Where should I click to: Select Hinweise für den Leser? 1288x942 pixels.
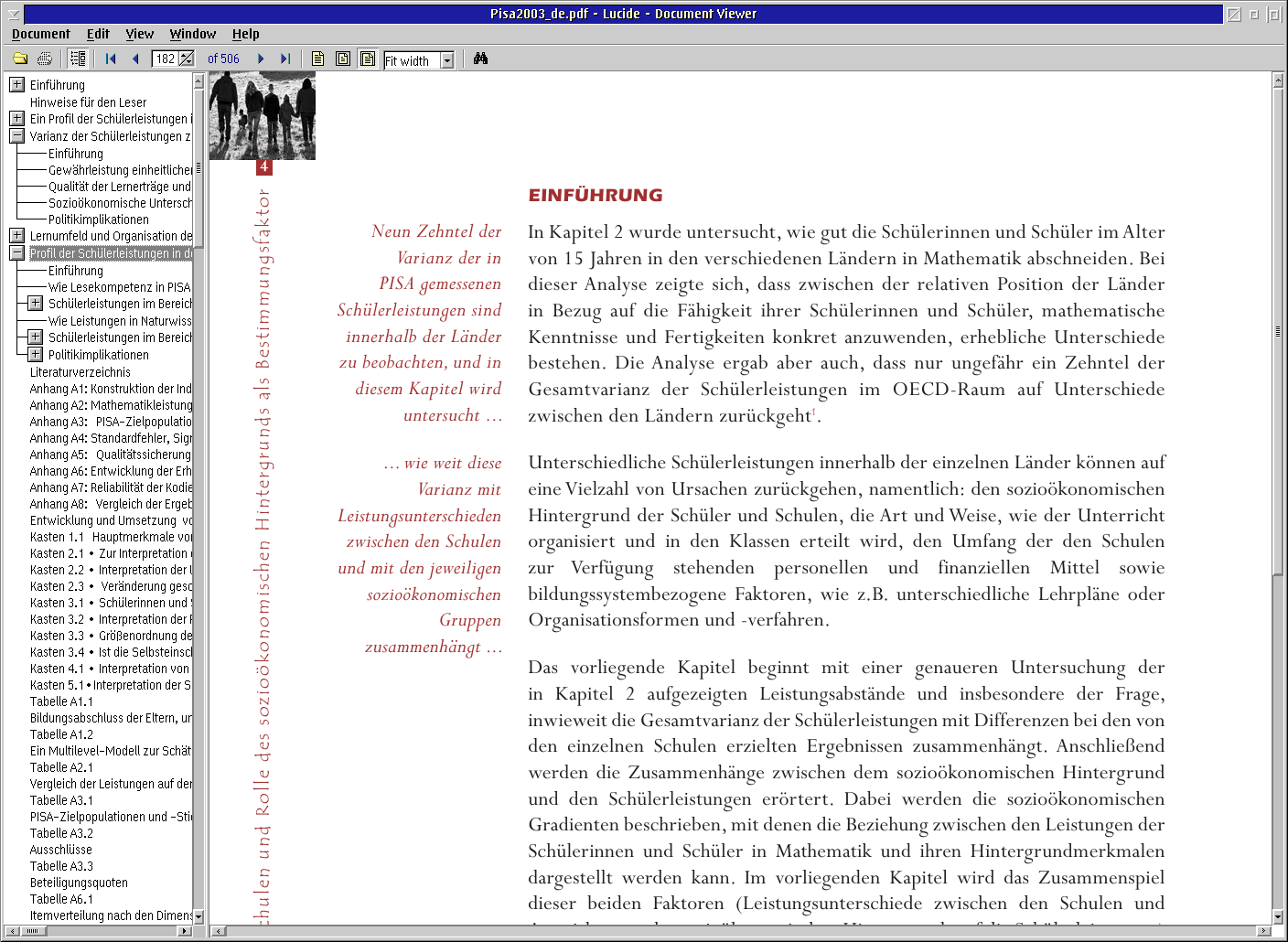(x=88, y=102)
